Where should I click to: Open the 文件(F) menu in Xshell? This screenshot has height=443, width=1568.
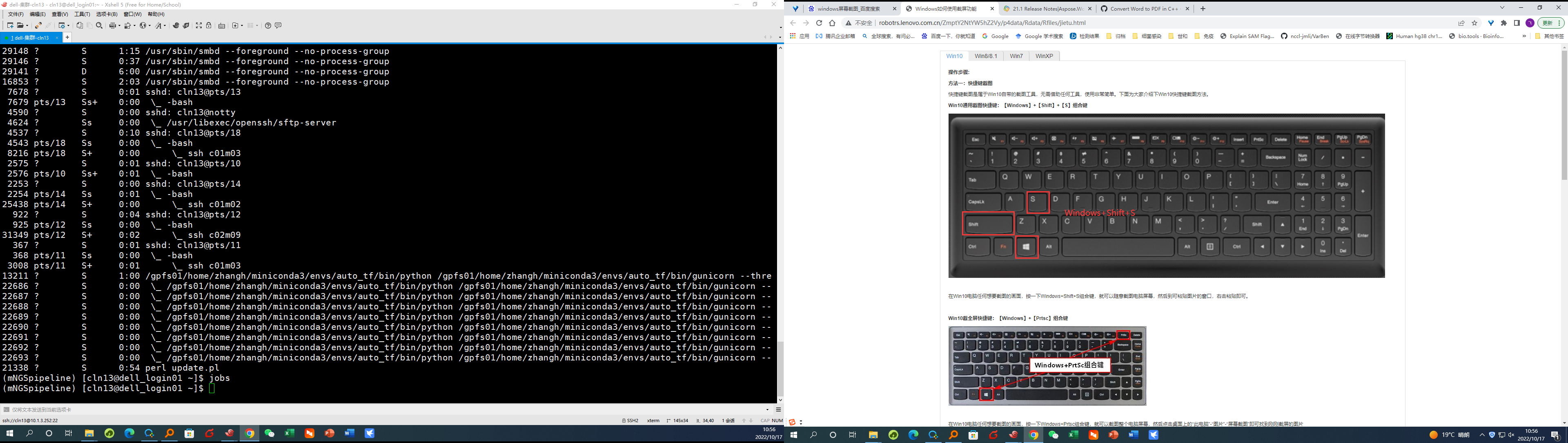pos(16,14)
